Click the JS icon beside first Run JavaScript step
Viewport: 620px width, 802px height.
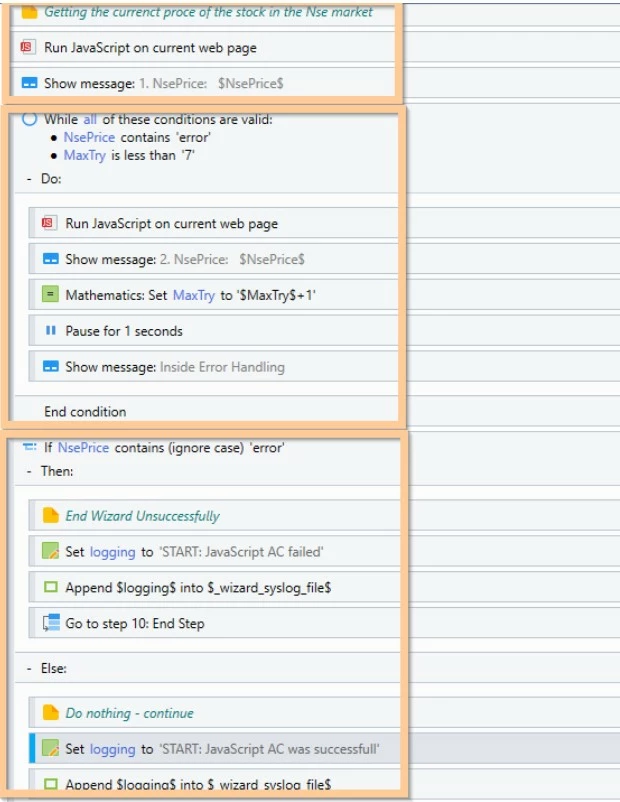pyautogui.click(x=28, y=47)
